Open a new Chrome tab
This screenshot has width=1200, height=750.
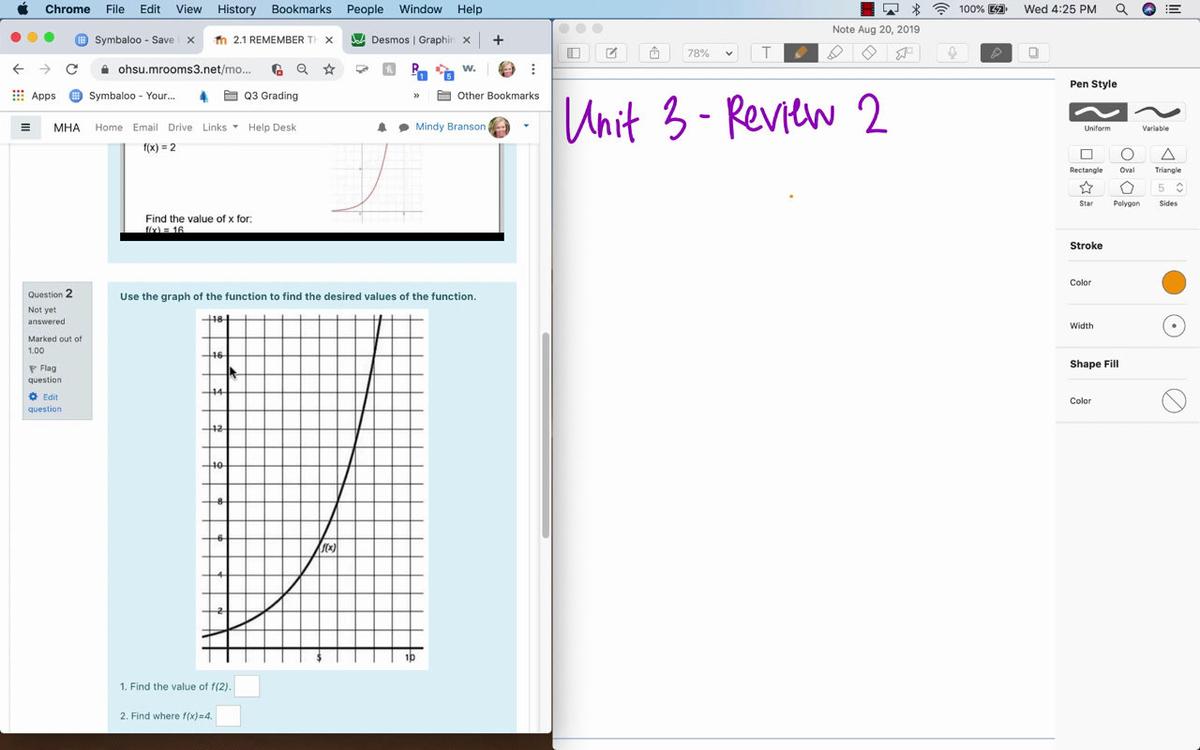point(498,40)
